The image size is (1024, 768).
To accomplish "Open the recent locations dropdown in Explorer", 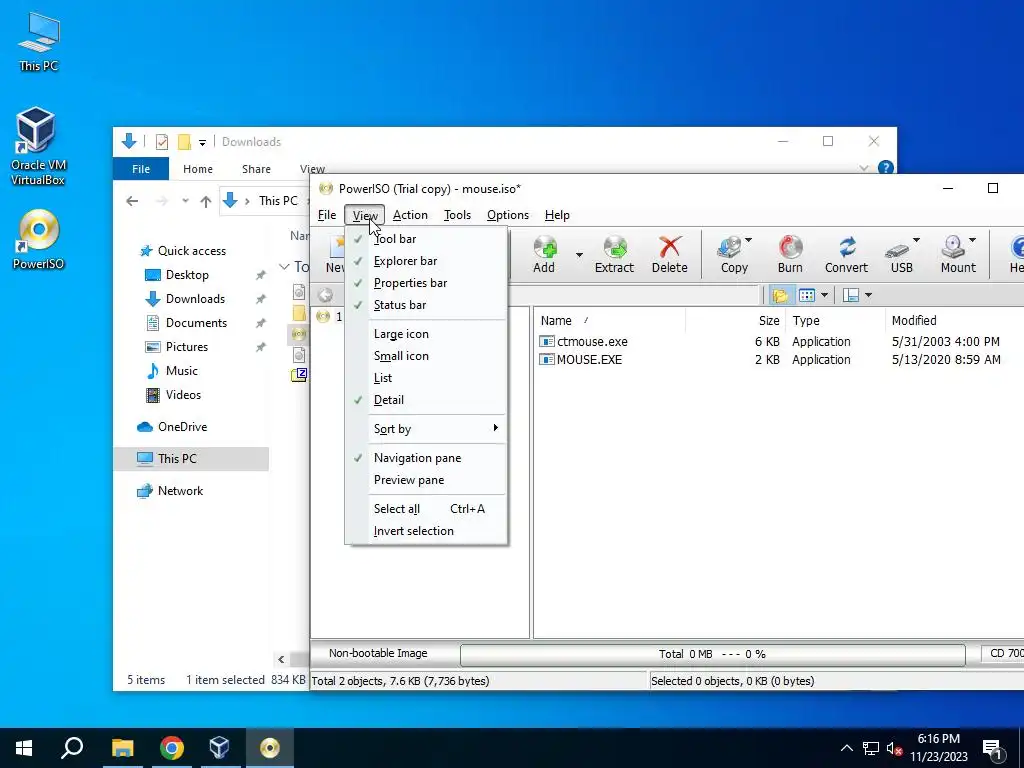I will (x=185, y=201).
